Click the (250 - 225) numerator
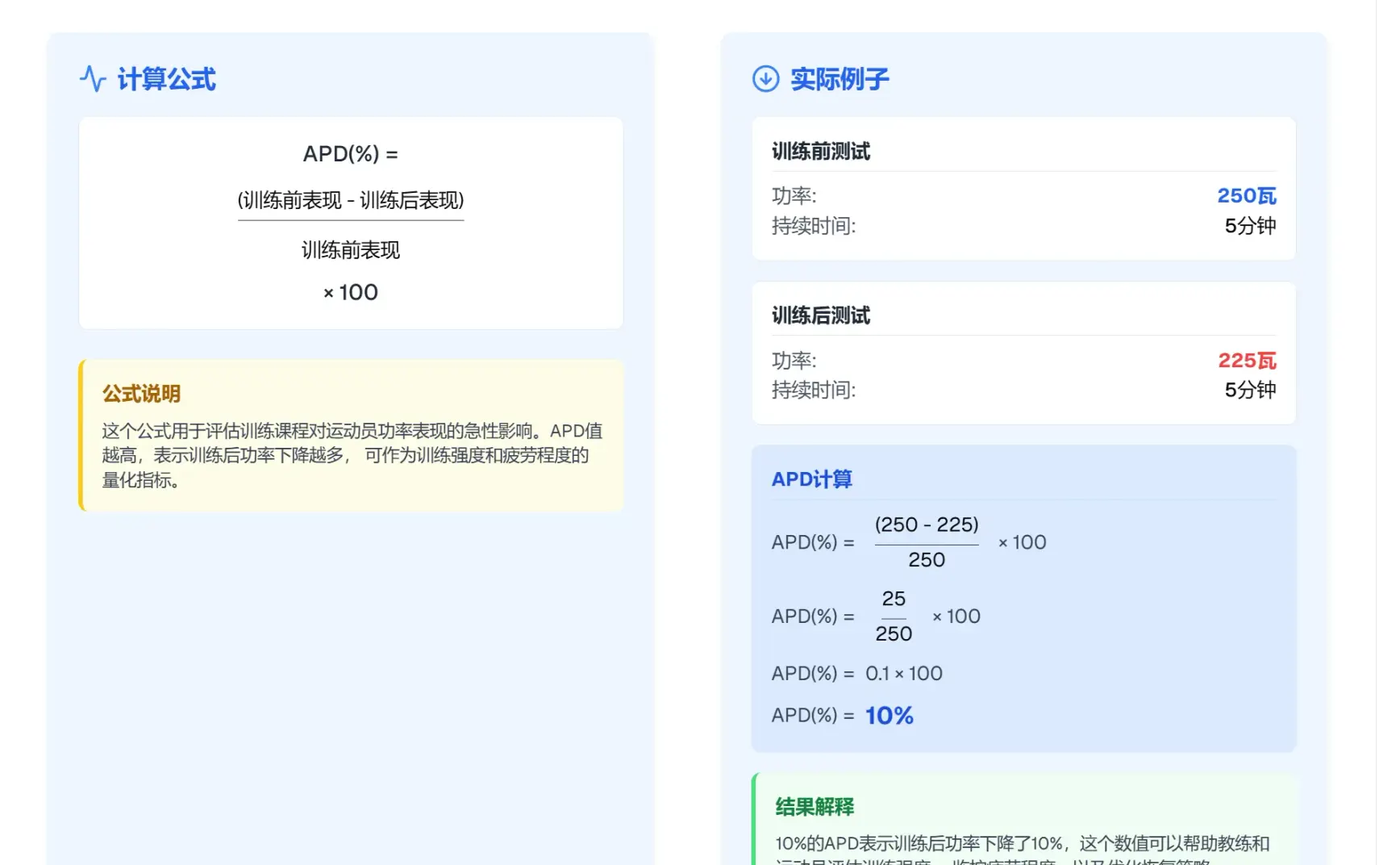Viewport: 1400px width, 865px height. [x=927, y=524]
